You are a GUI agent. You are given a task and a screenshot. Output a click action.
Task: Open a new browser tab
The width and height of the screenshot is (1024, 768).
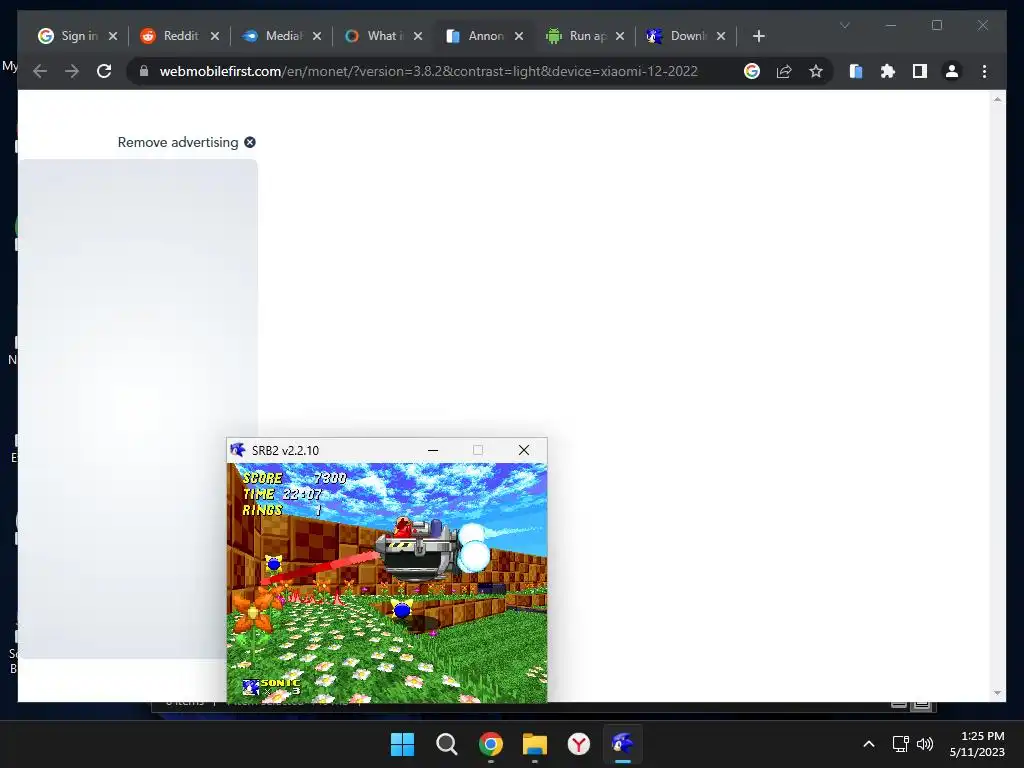click(x=758, y=36)
